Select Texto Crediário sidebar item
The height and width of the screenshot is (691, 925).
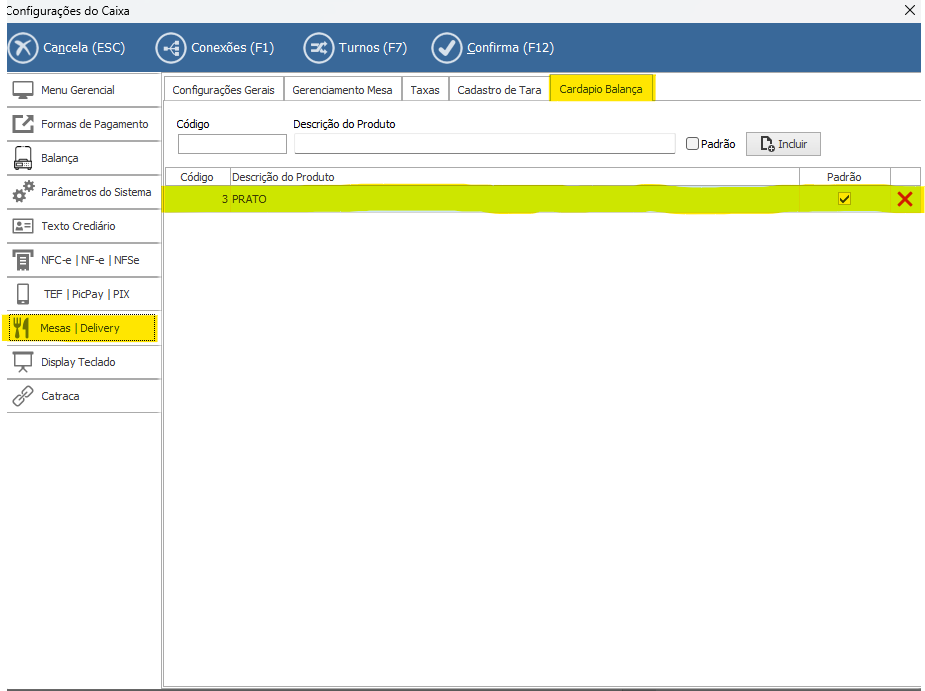(x=78, y=226)
